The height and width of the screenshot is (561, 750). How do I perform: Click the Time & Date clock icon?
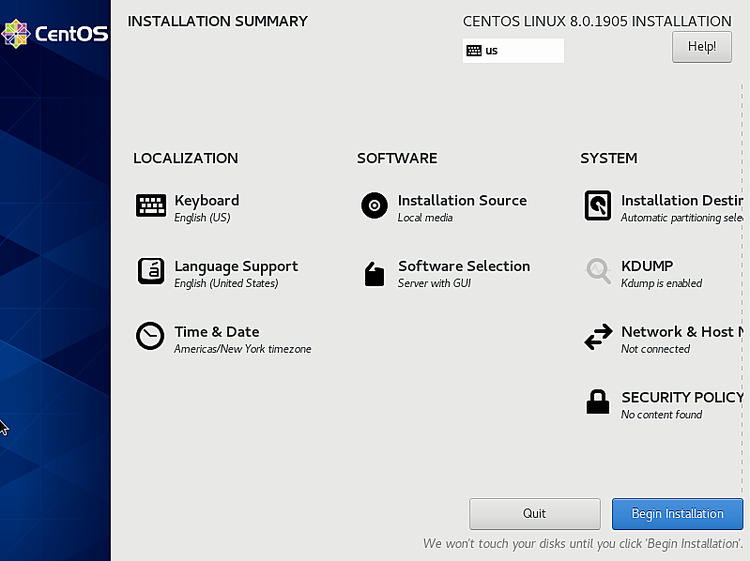point(151,337)
